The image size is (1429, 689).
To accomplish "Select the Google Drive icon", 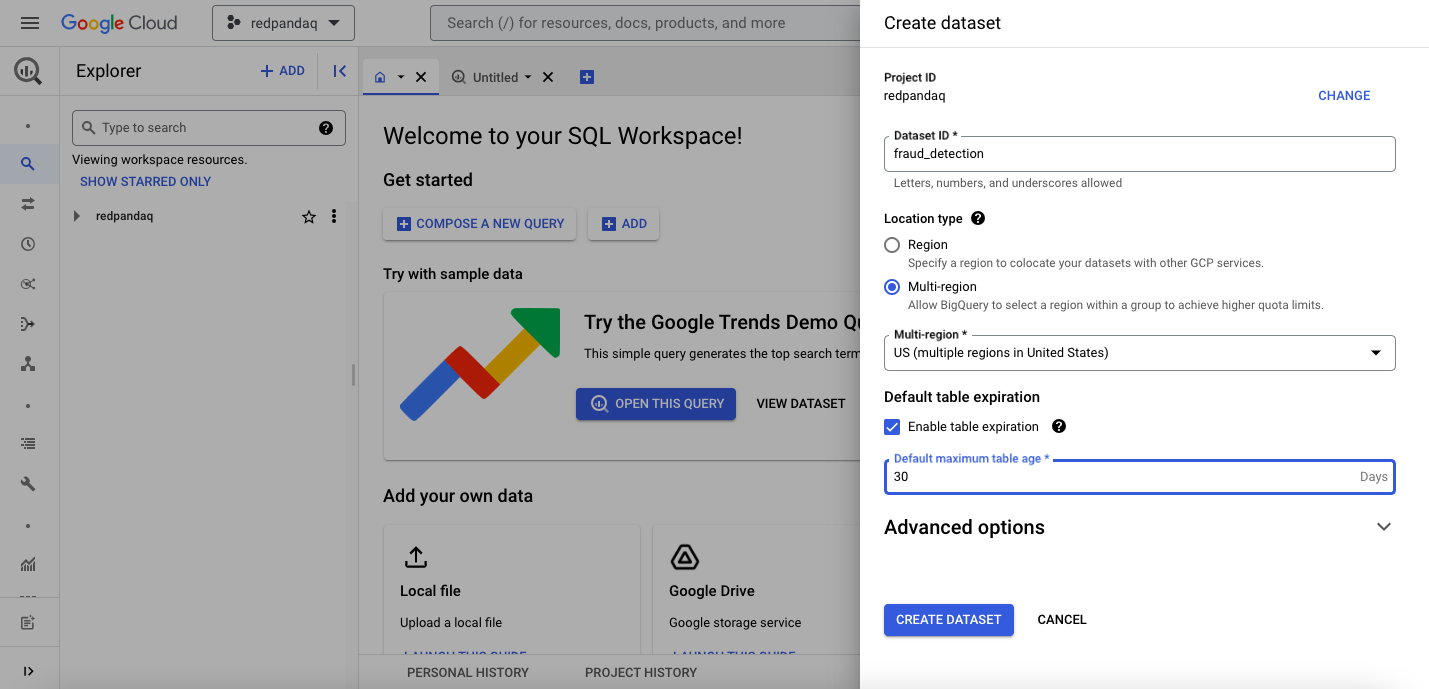I will (684, 557).
